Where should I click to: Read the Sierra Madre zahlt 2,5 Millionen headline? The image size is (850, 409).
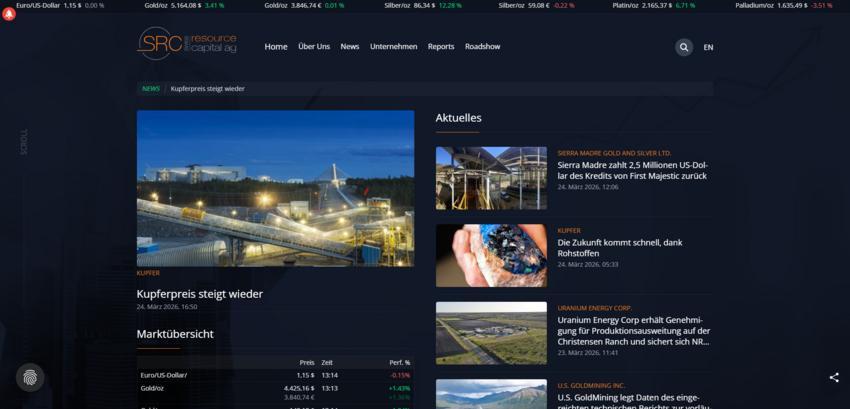coord(632,170)
